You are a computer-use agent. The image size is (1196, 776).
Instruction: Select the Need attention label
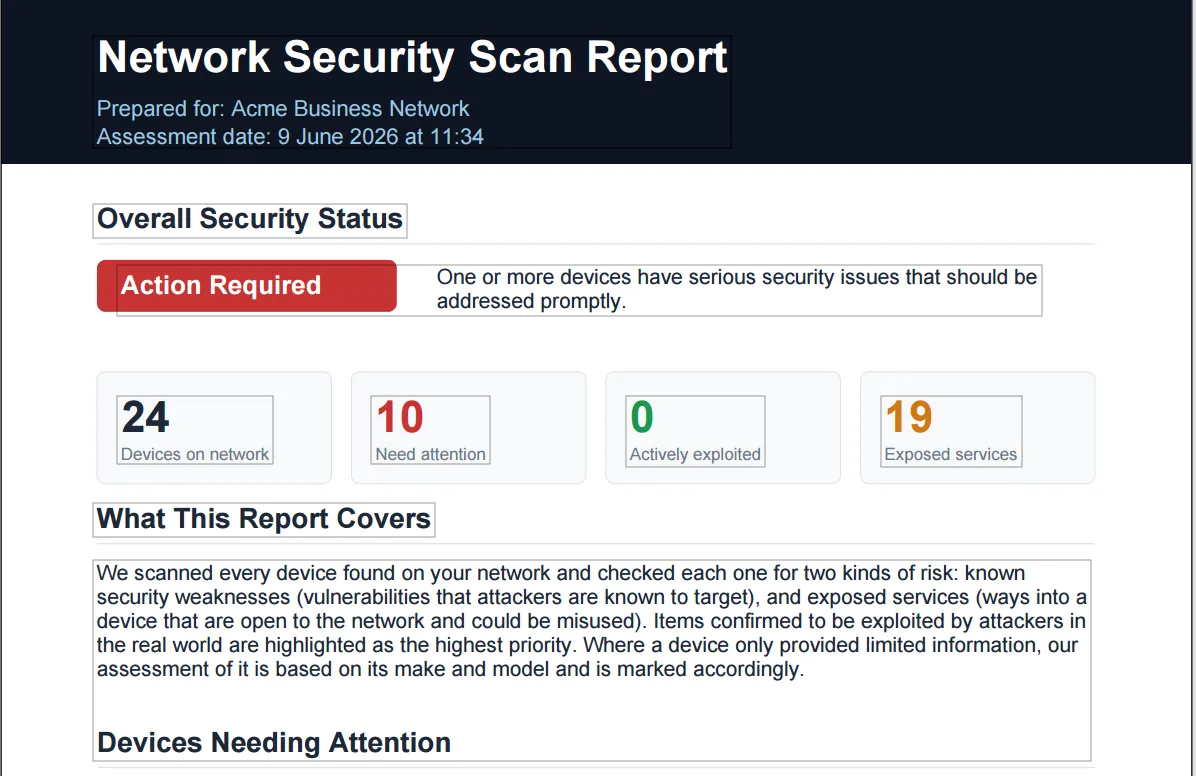pos(430,454)
